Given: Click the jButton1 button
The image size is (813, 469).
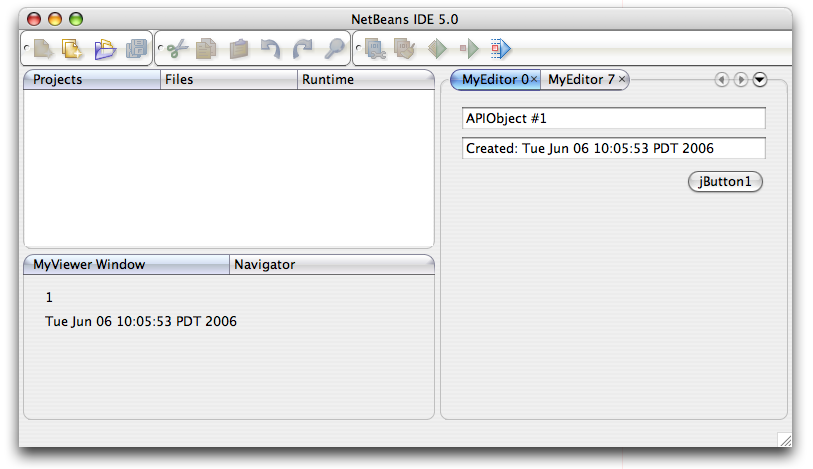Looking at the screenshot, I should (725, 182).
